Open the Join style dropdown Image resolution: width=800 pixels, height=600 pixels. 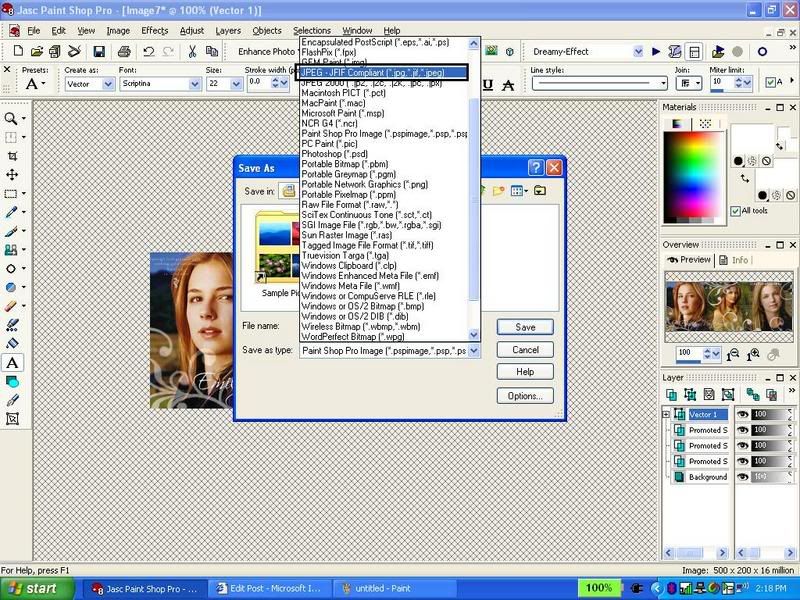[698, 84]
